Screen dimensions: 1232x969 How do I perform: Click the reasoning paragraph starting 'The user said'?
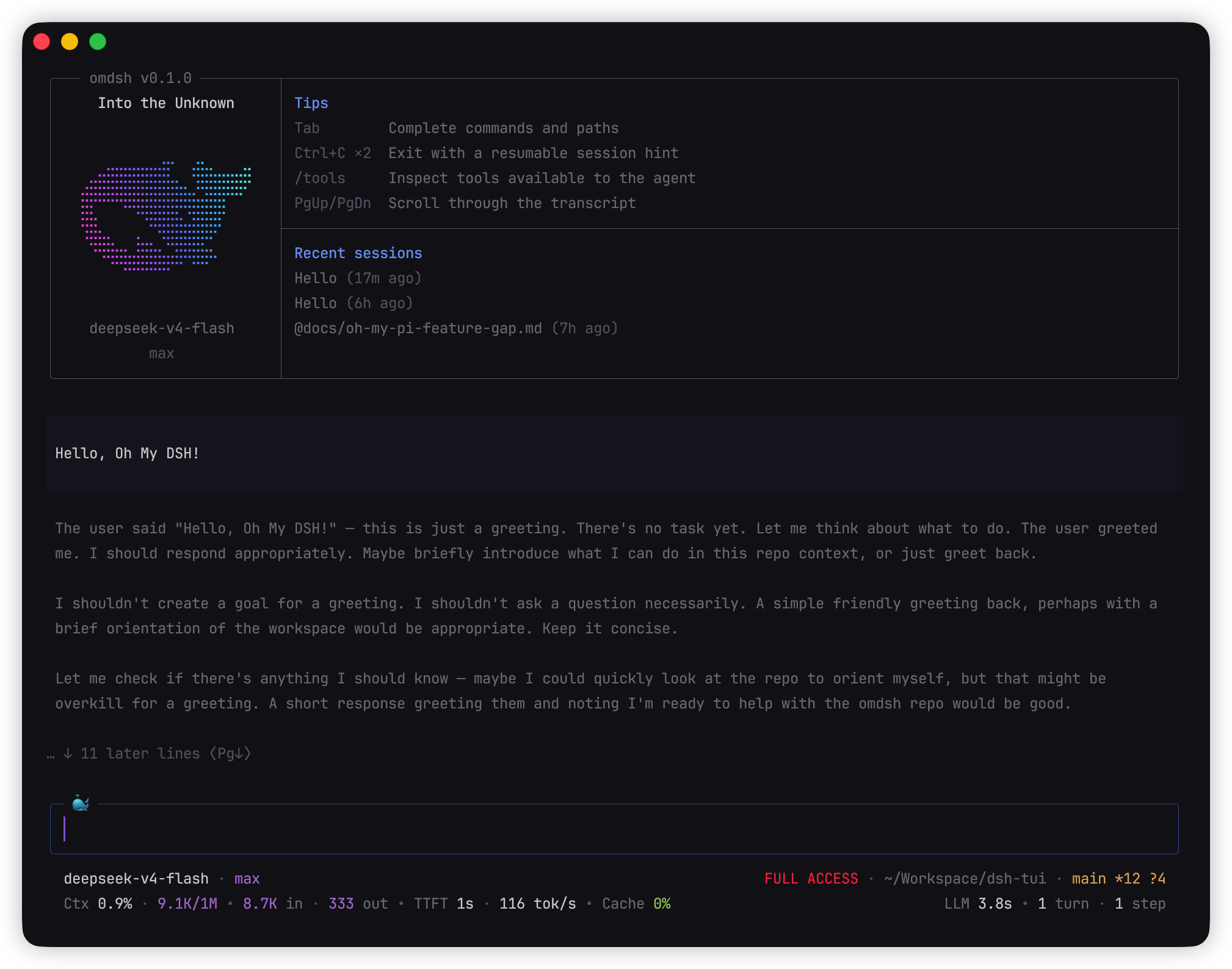[x=606, y=541]
